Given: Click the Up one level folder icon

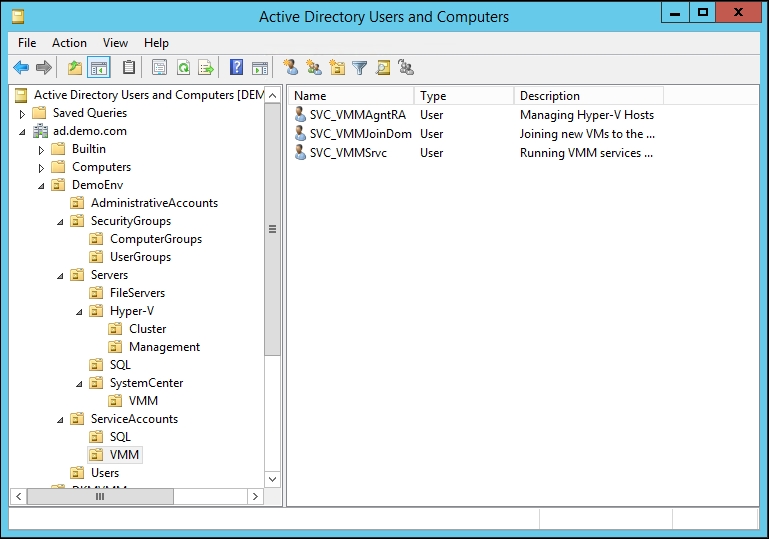Looking at the screenshot, I should (x=75, y=68).
